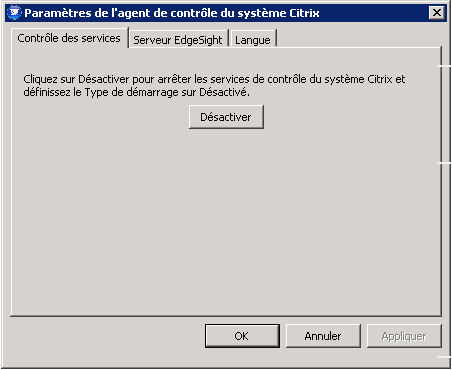
Task: Confirm the dialog with OK
Action: [242, 336]
